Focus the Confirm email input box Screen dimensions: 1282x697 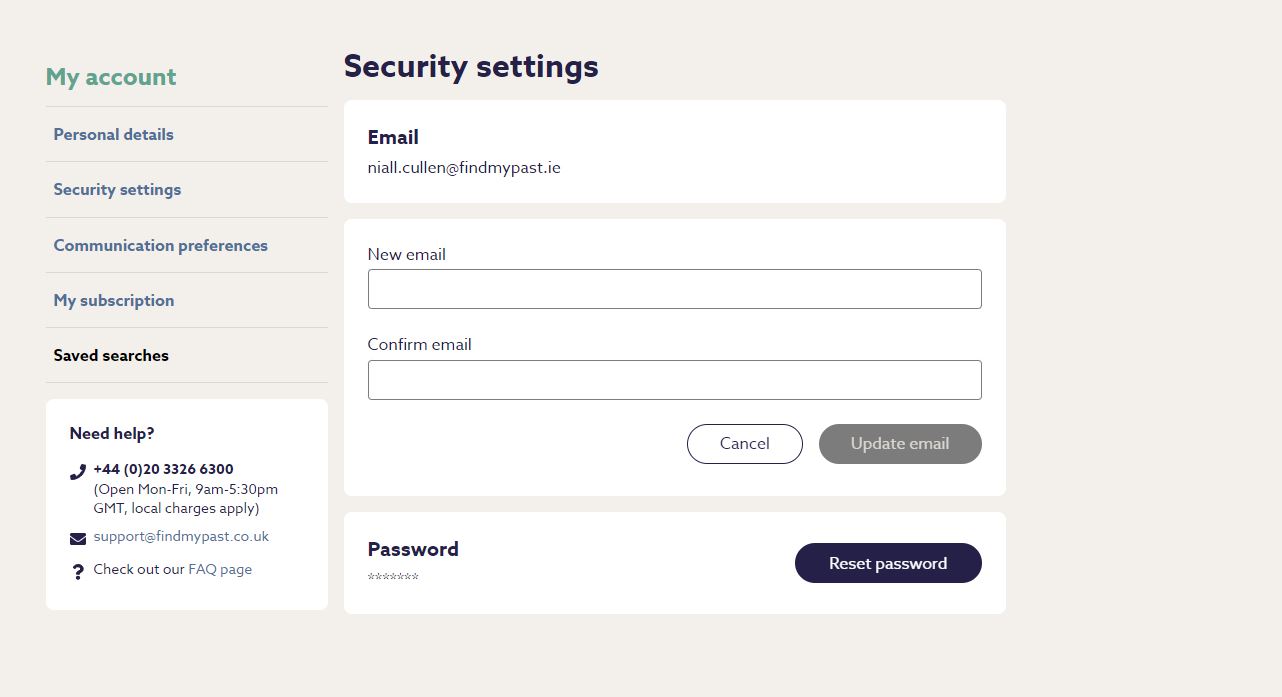tap(674, 380)
